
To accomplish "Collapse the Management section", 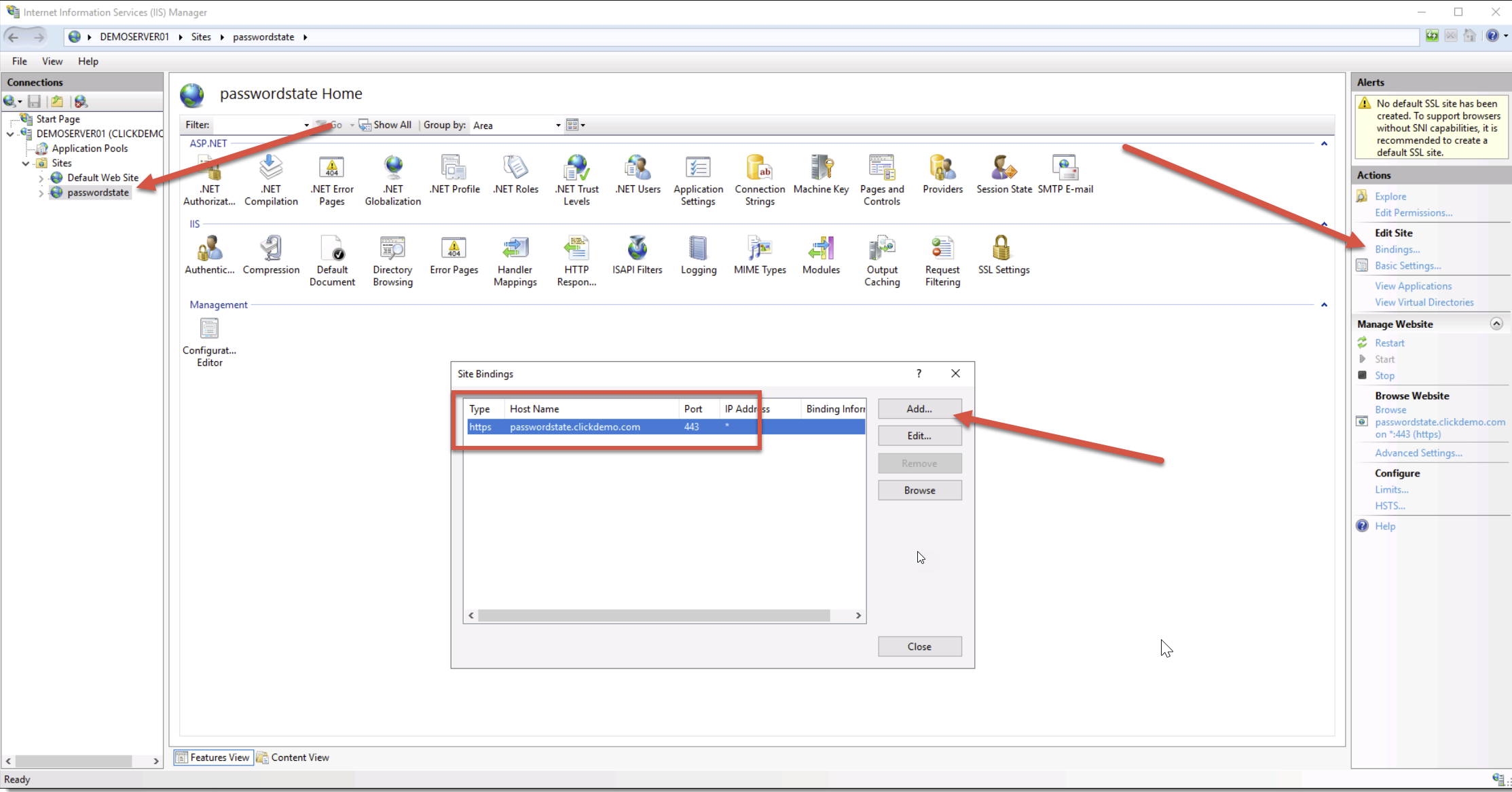I will point(1324,305).
